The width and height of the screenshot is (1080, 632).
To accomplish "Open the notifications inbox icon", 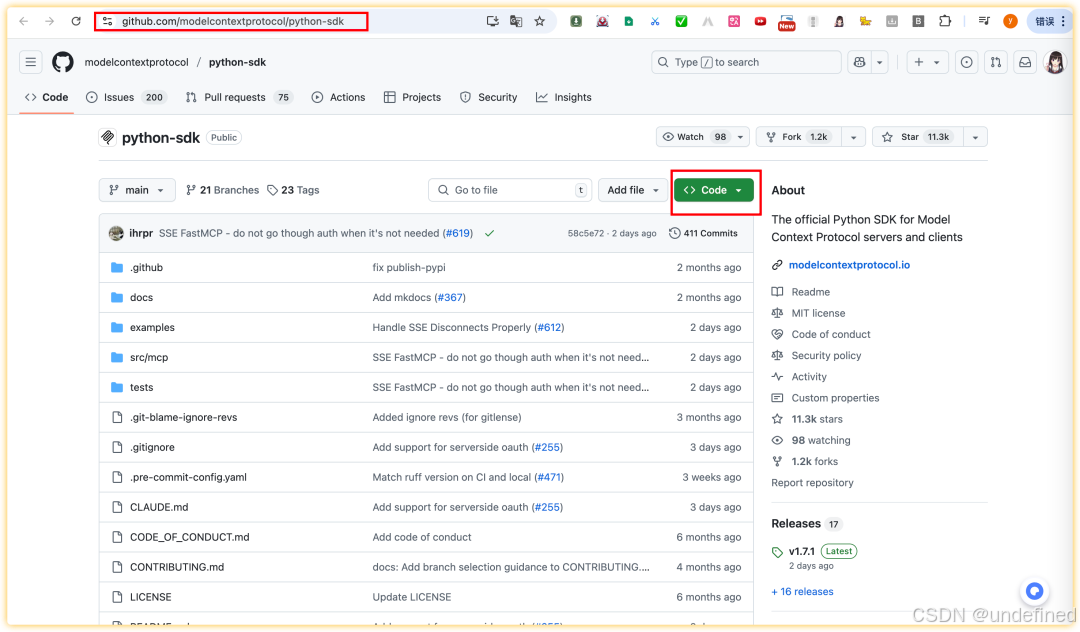I will point(1025,62).
